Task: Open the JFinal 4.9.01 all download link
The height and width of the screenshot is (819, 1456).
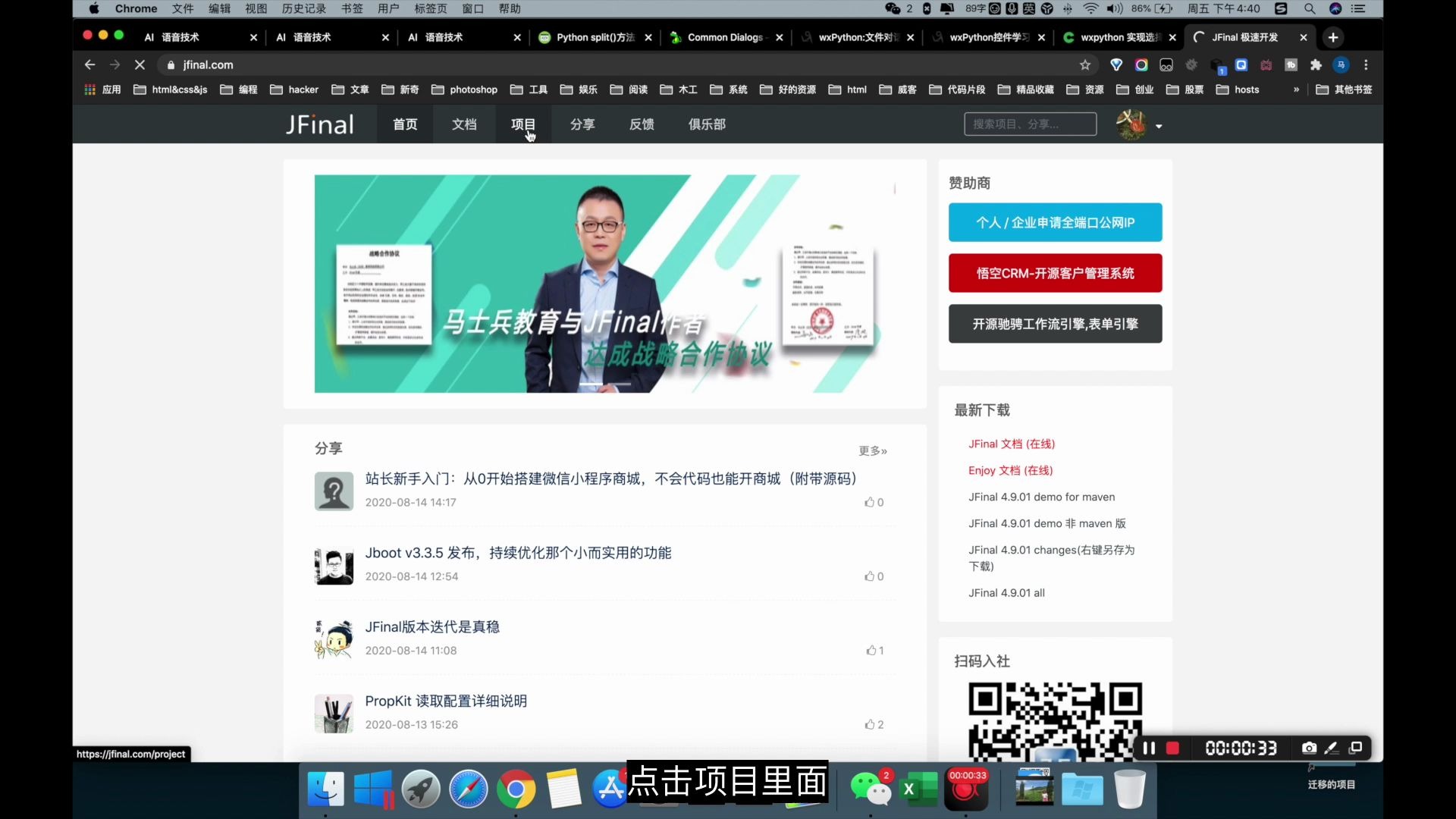Action: point(1006,593)
